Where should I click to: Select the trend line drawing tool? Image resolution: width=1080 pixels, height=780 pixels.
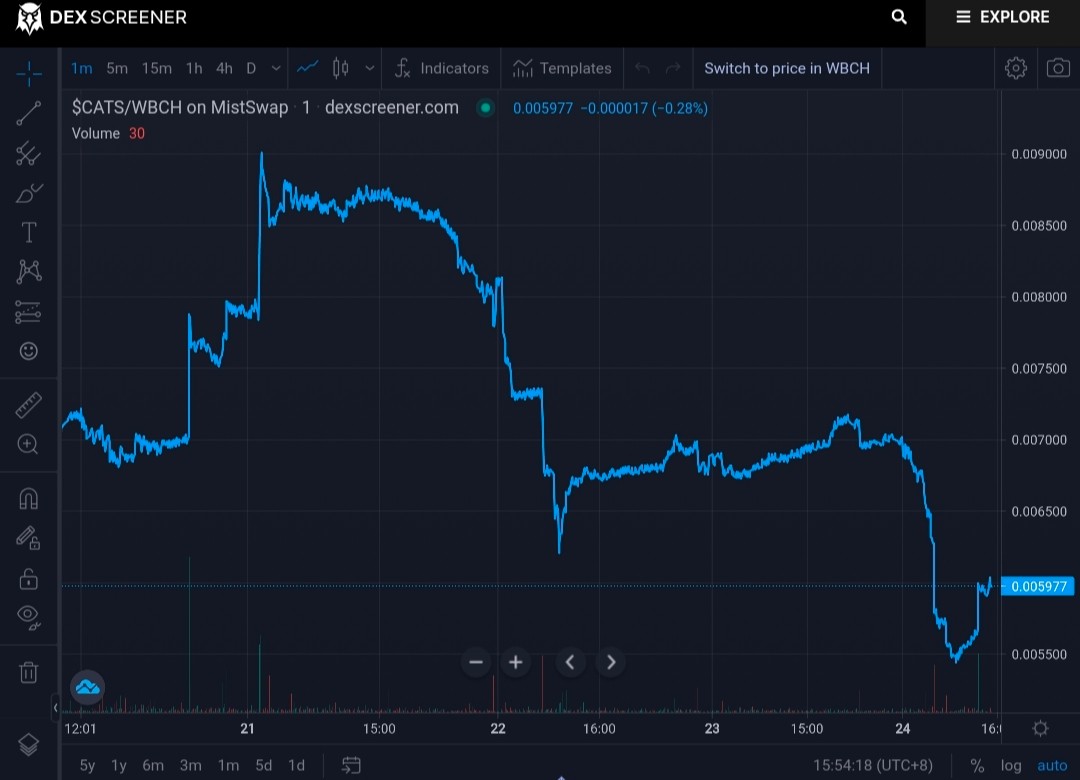coord(28,113)
